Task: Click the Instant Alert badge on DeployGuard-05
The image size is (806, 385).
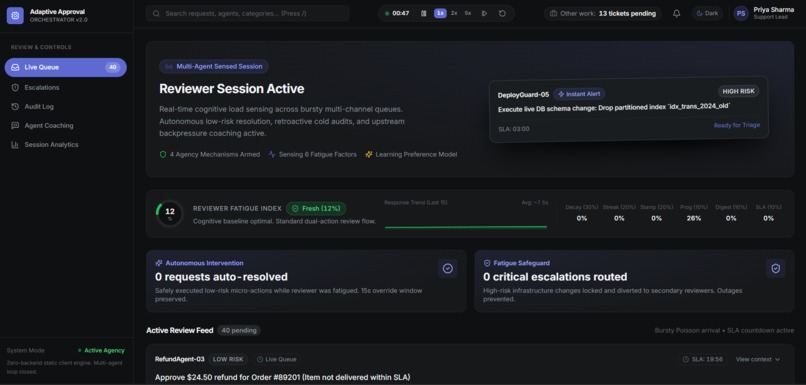Action: point(579,94)
